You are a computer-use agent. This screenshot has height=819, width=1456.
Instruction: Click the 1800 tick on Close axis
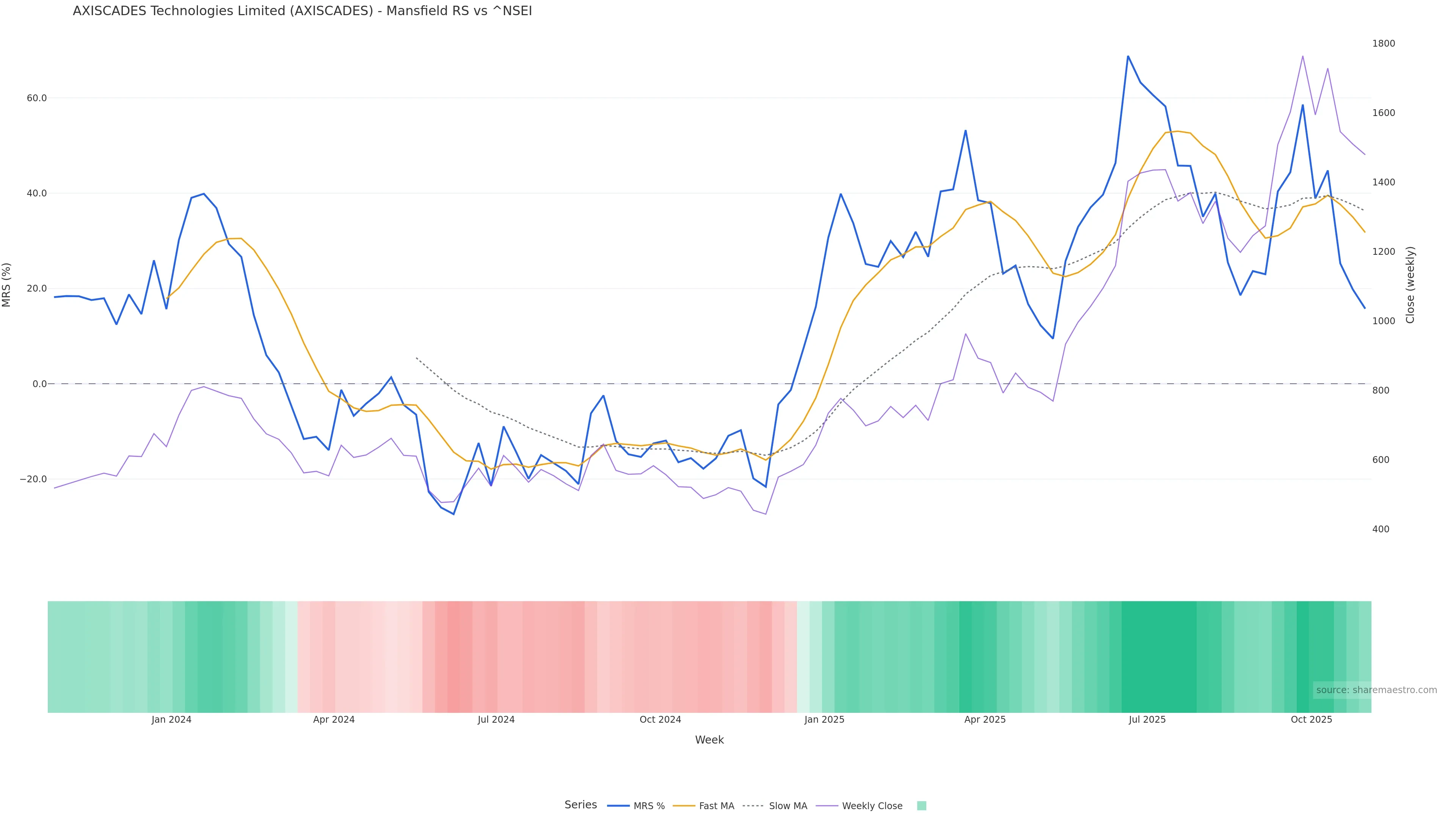1384,44
